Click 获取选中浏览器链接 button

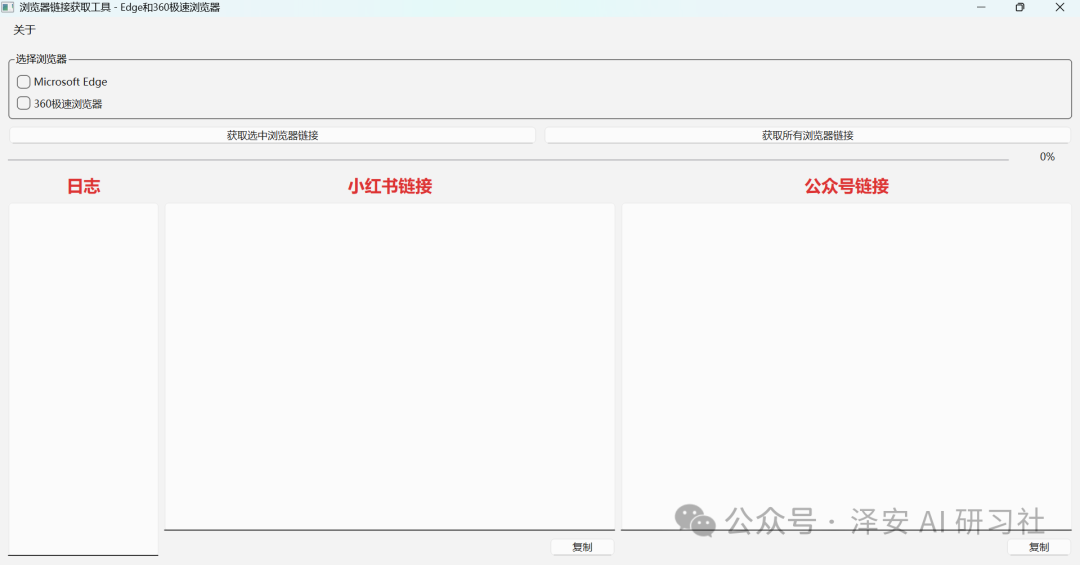(272, 135)
